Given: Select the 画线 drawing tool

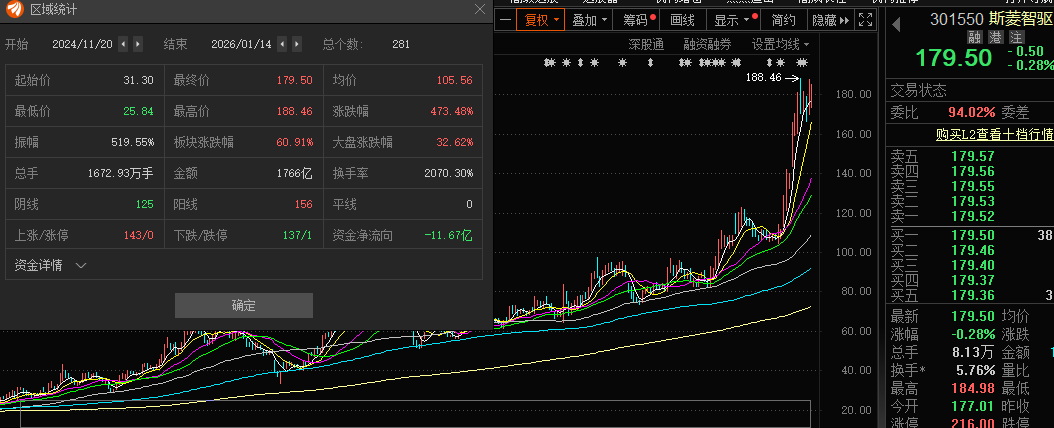Looking at the screenshot, I should click(682, 20).
